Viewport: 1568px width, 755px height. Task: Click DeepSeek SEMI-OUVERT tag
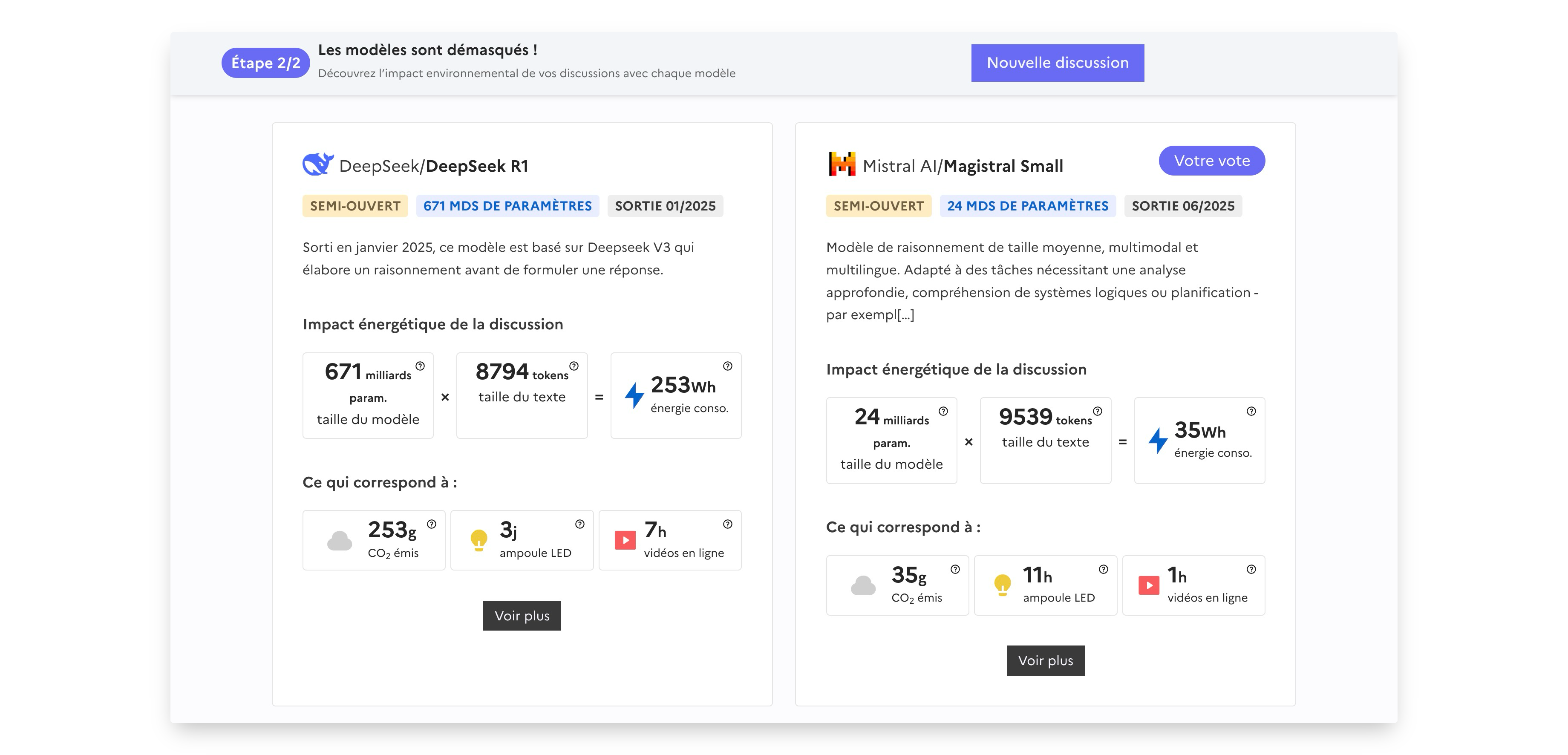click(355, 206)
